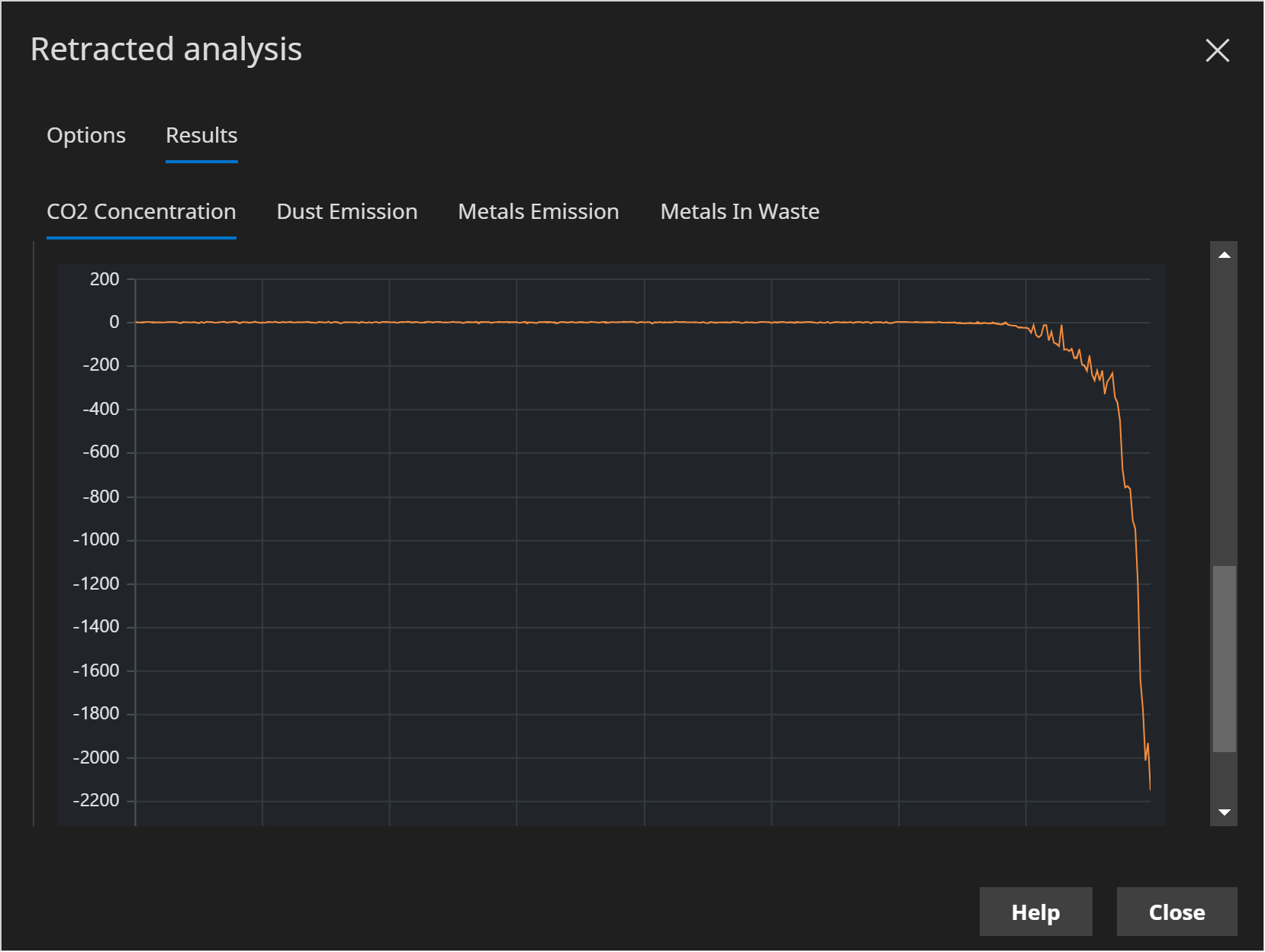Click the 200 y-axis label
The image size is (1265, 952).
(105, 279)
